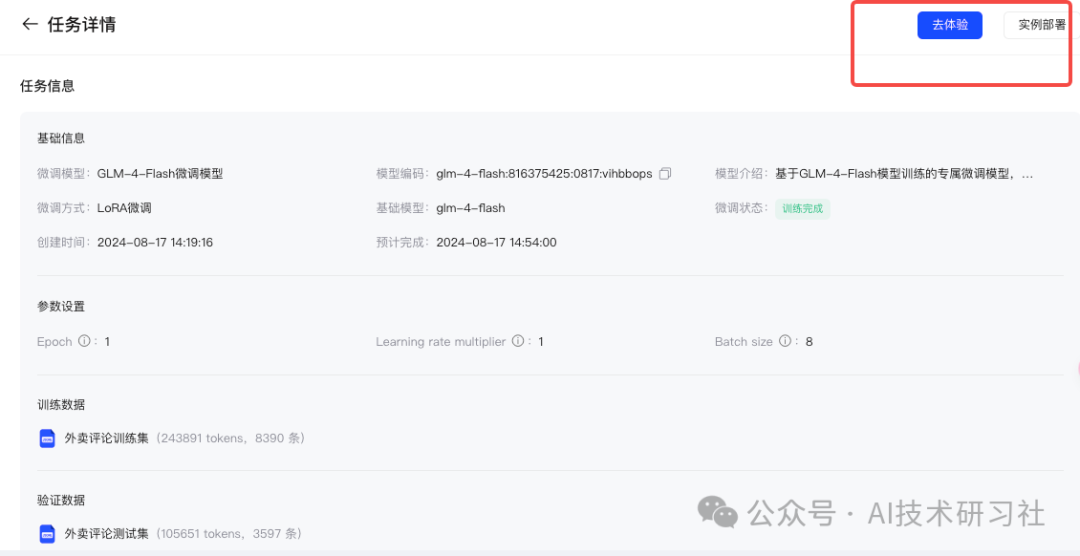Open the 外卖评论测试集 dataset name

(x=107, y=533)
